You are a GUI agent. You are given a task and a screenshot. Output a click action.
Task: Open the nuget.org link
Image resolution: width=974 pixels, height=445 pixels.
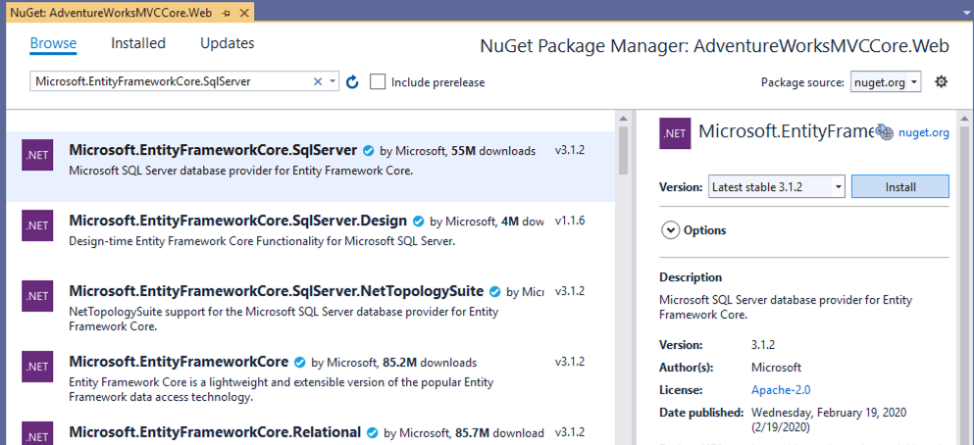click(x=924, y=132)
